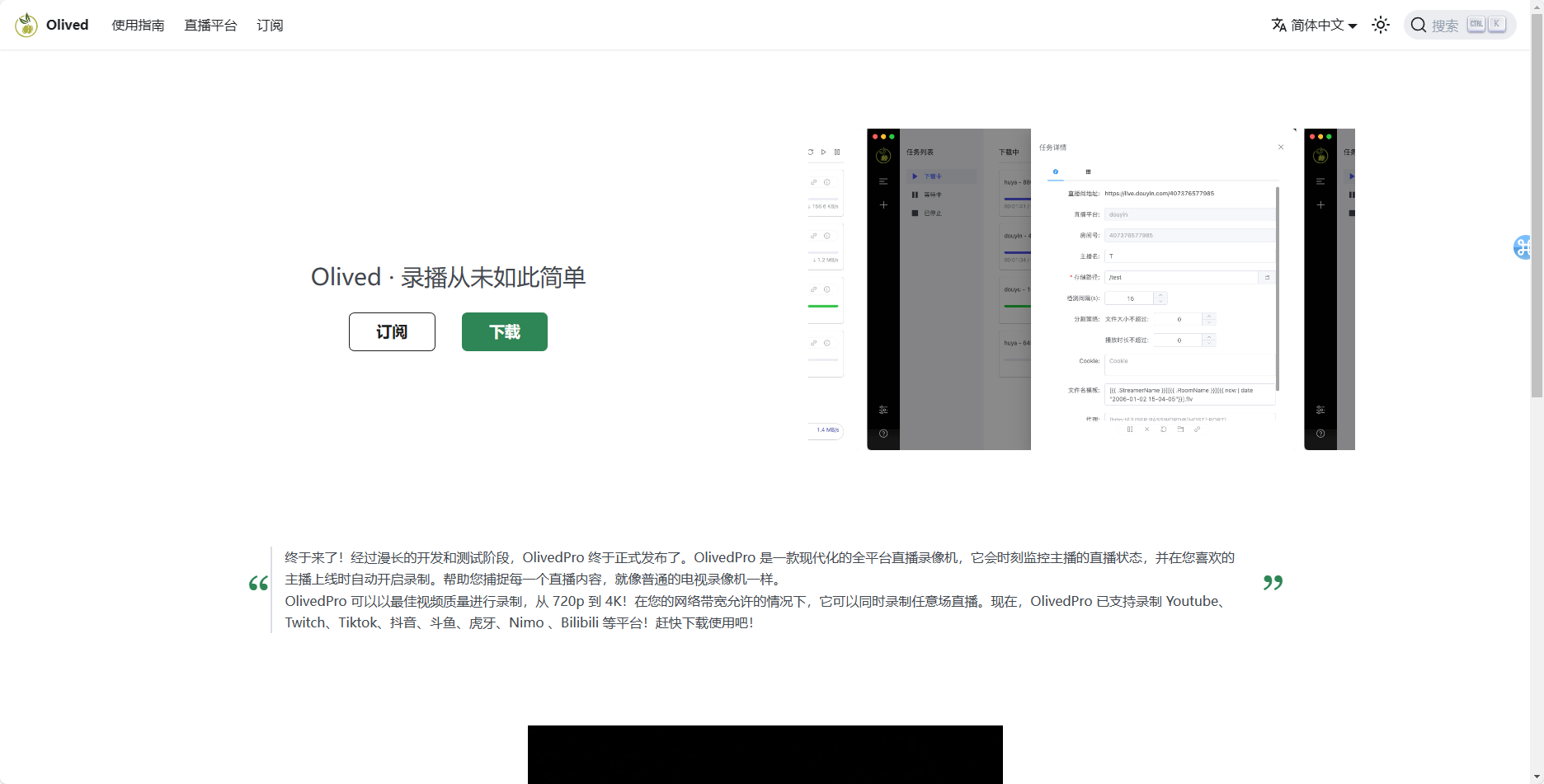Click the green 下载 button
1544x784 pixels.
504,331
